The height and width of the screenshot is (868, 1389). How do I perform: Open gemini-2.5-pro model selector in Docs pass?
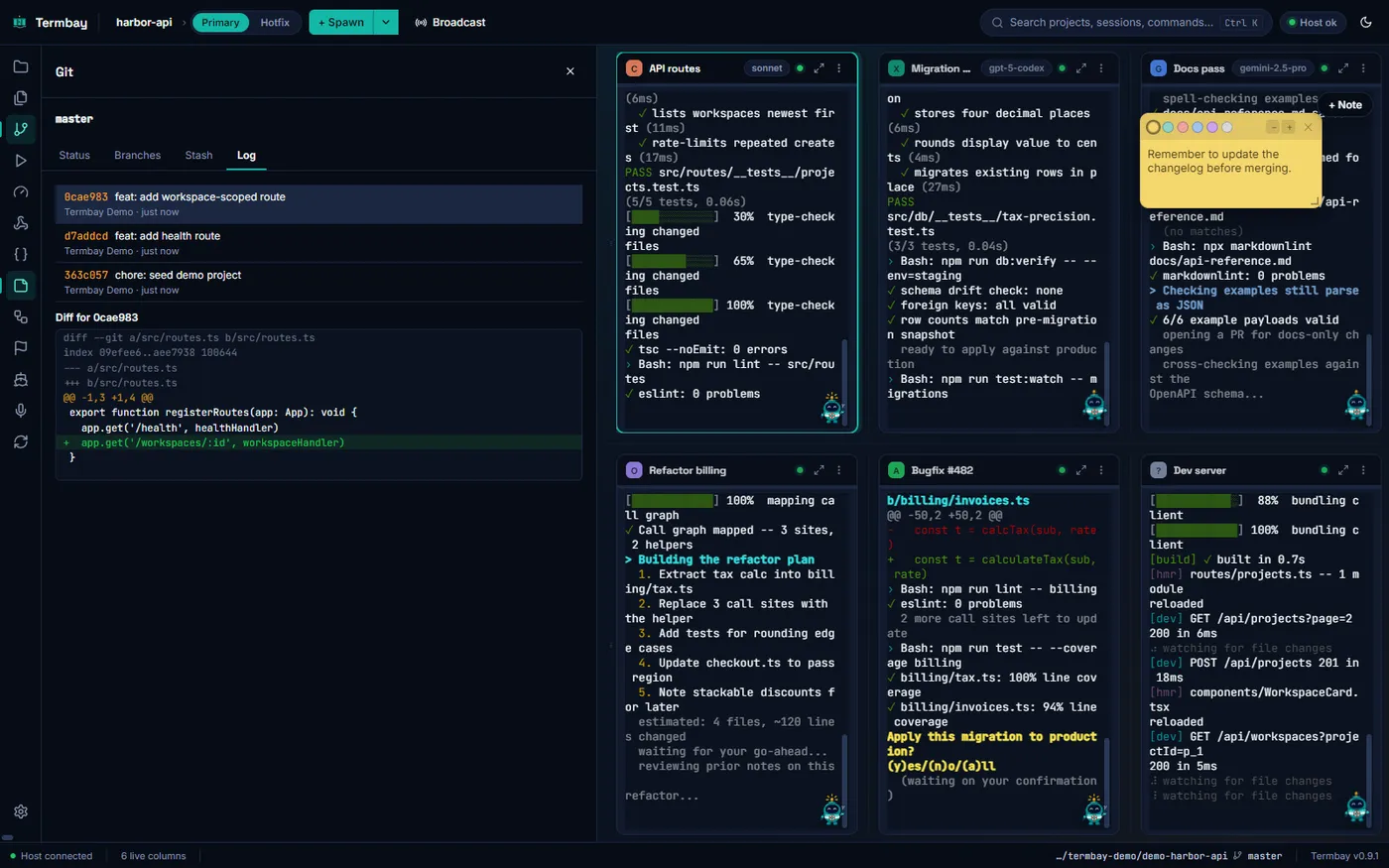[x=1273, y=68]
